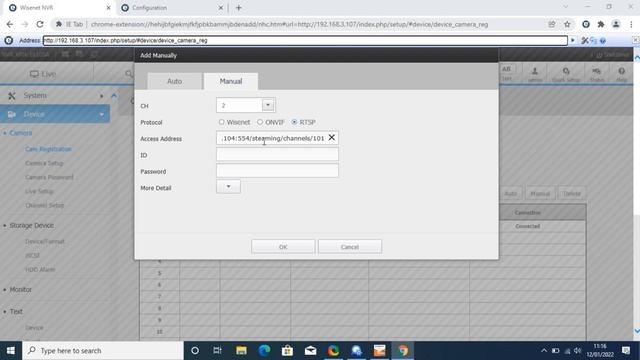The image size is (640, 360).
Task: Open HDD Alarm page
Action: pyautogui.click(x=40, y=269)
